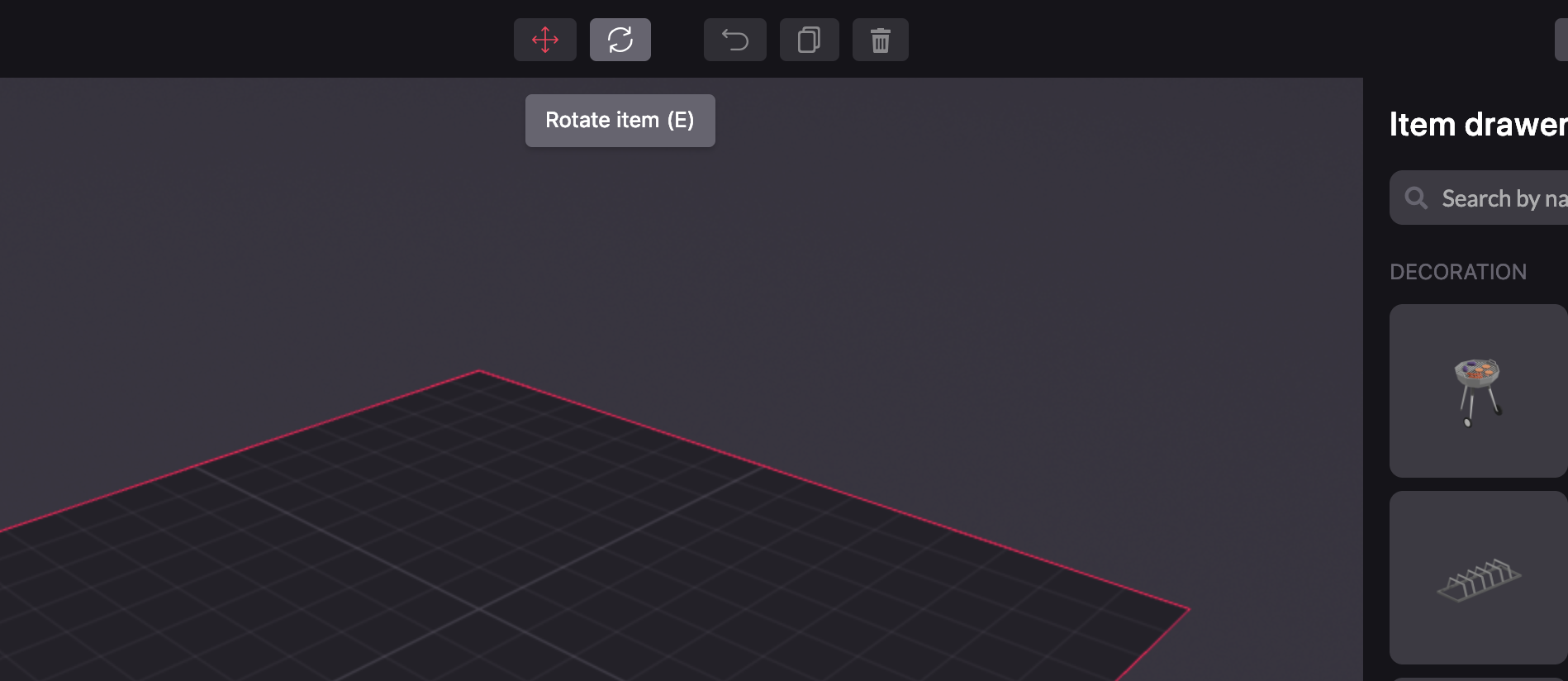Activate the Rotate item tool
The height and width of the screenshot is (681, 1568).
click(620, 40)
